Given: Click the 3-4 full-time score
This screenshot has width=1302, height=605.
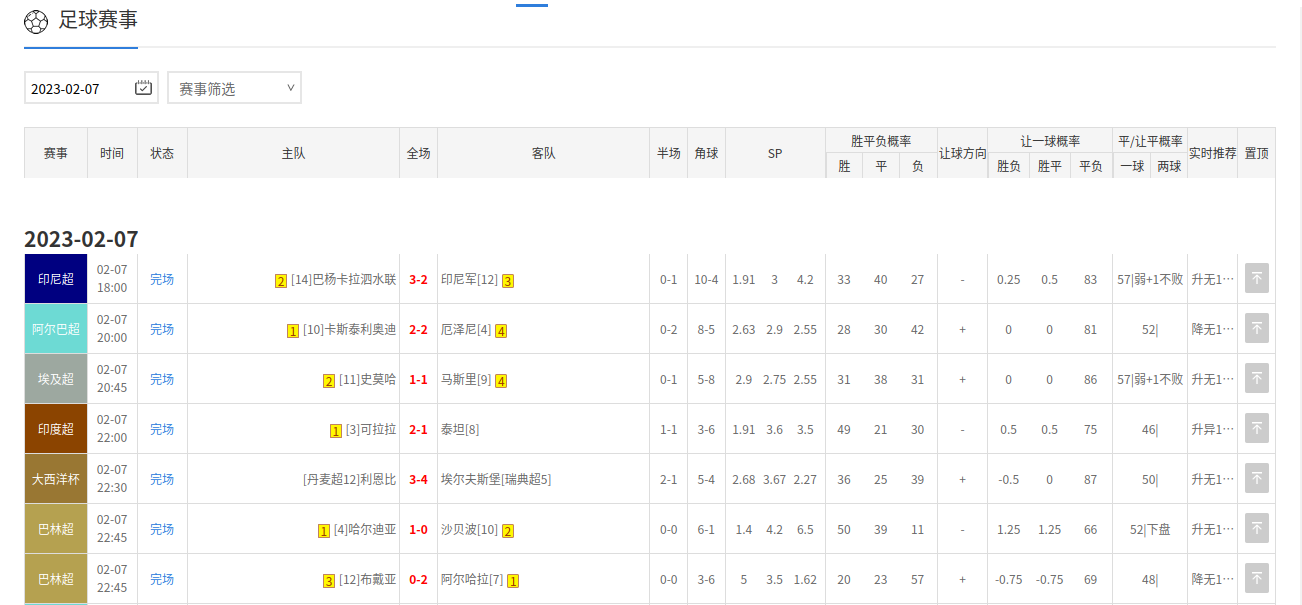Looking at the screenshot, I should [x=418, y=480].
